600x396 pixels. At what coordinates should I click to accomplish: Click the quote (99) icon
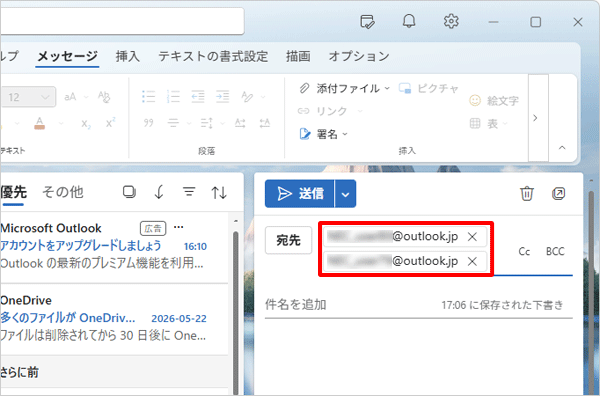point(148,123)
